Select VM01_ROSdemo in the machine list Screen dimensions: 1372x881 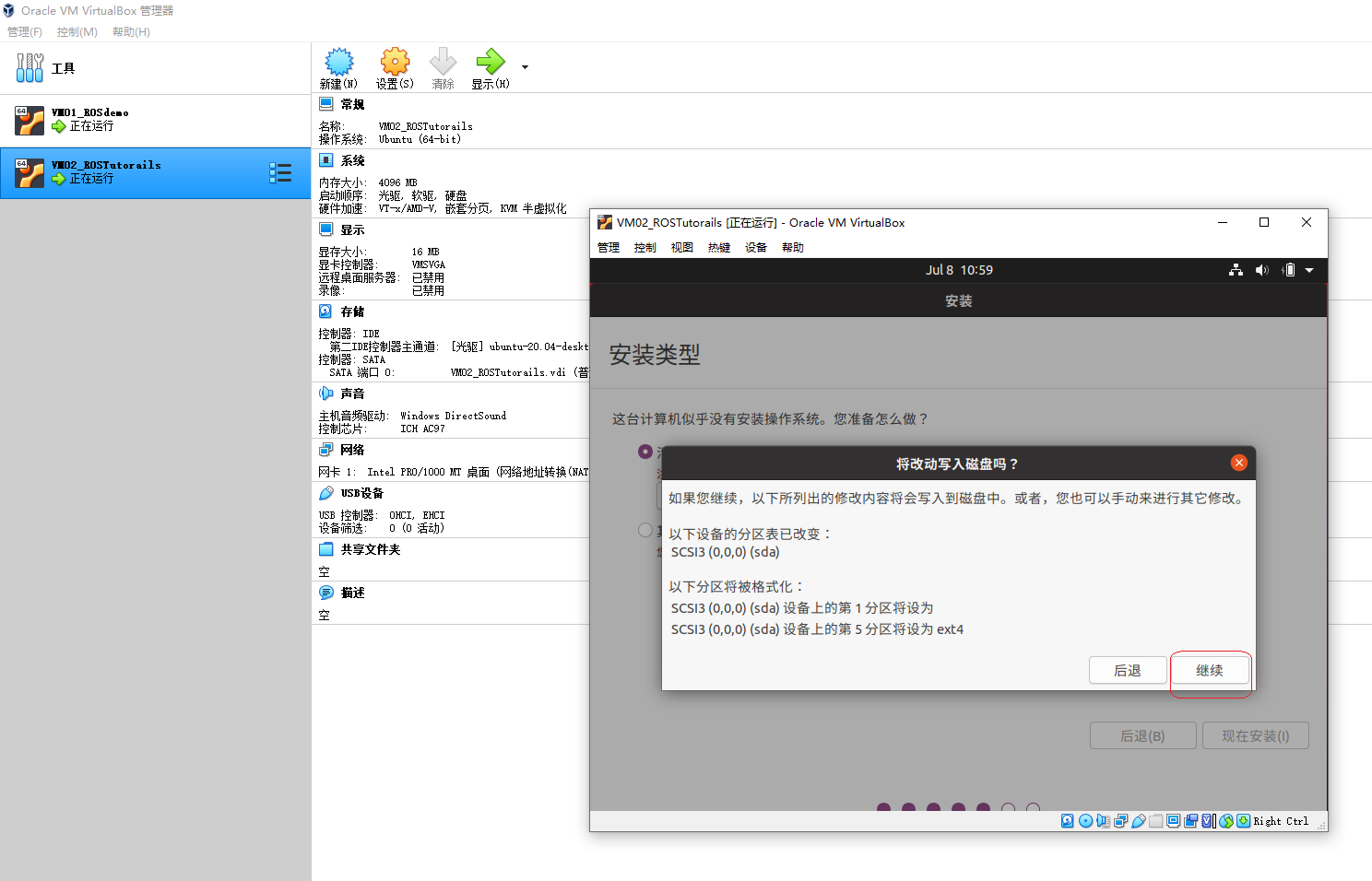click(111, 119)
